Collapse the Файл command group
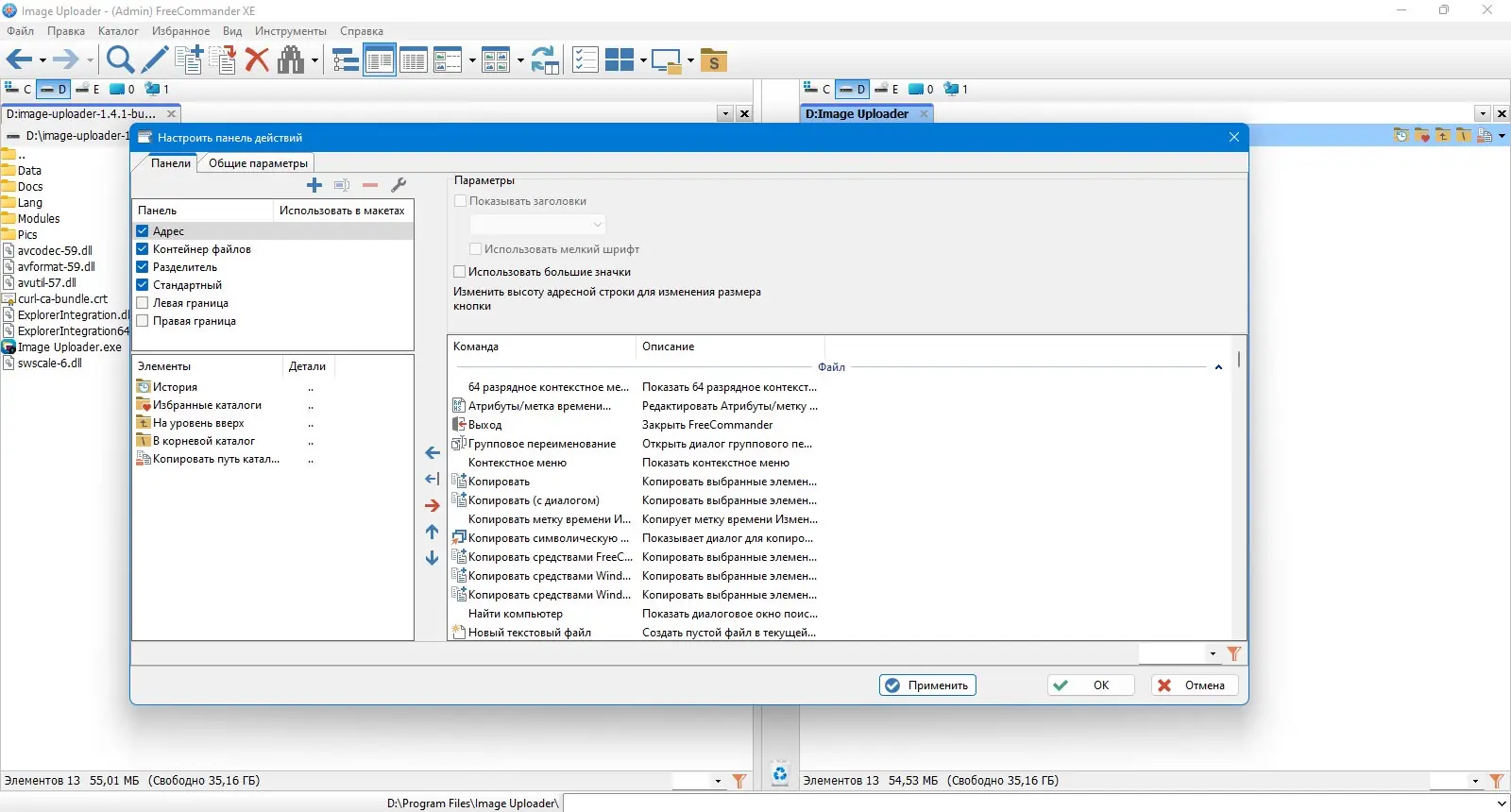 (1218, 367)
